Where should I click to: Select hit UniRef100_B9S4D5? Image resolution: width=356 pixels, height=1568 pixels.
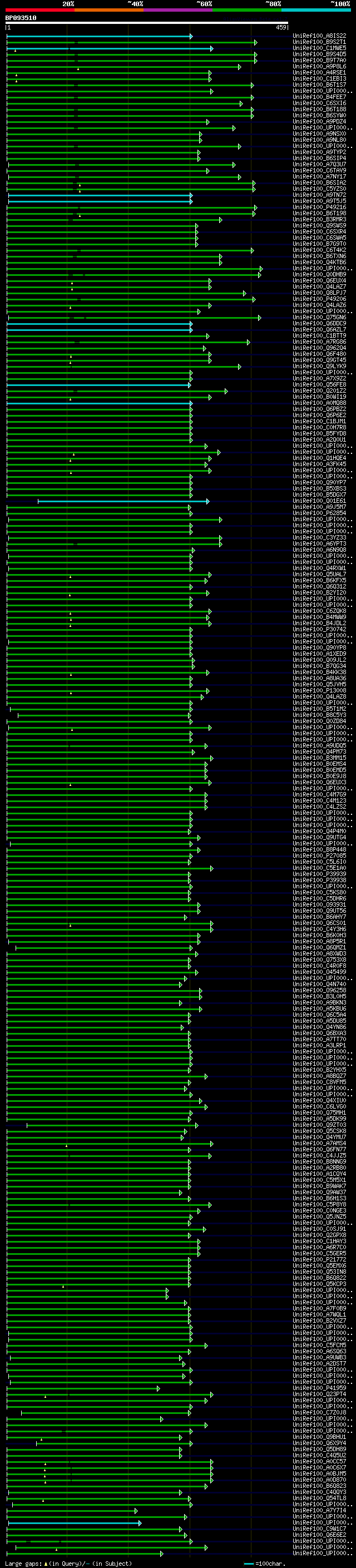click(x=319, y=54)
